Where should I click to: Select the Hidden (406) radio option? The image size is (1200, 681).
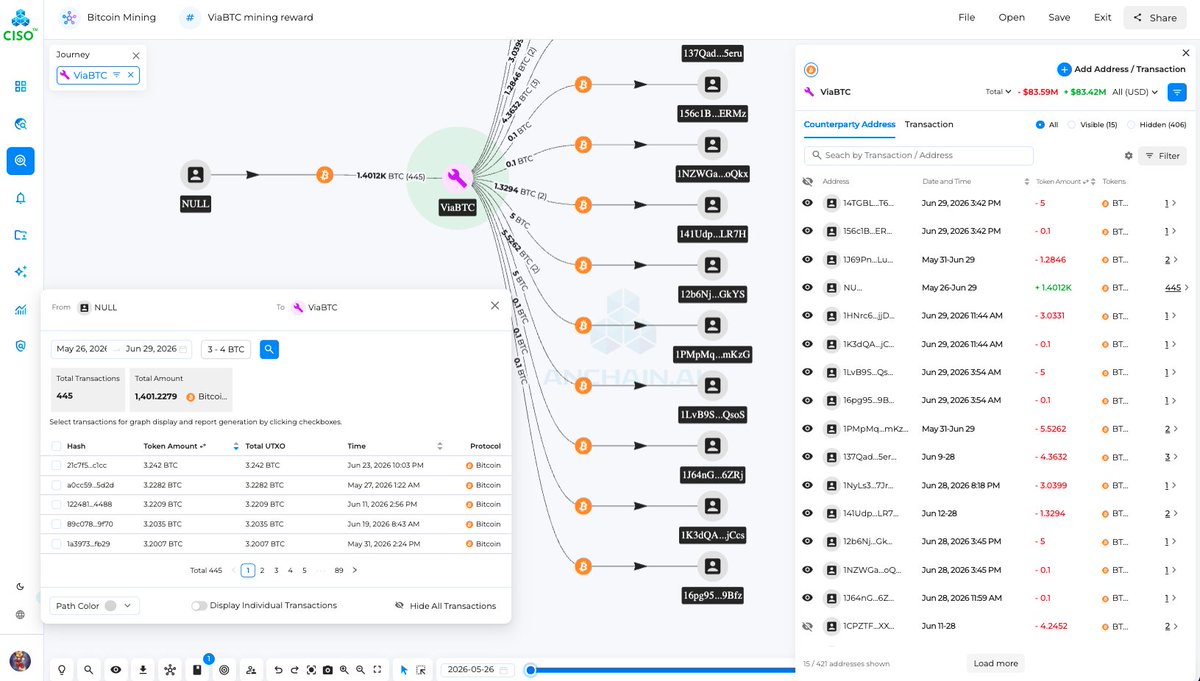pos(1131,125)
